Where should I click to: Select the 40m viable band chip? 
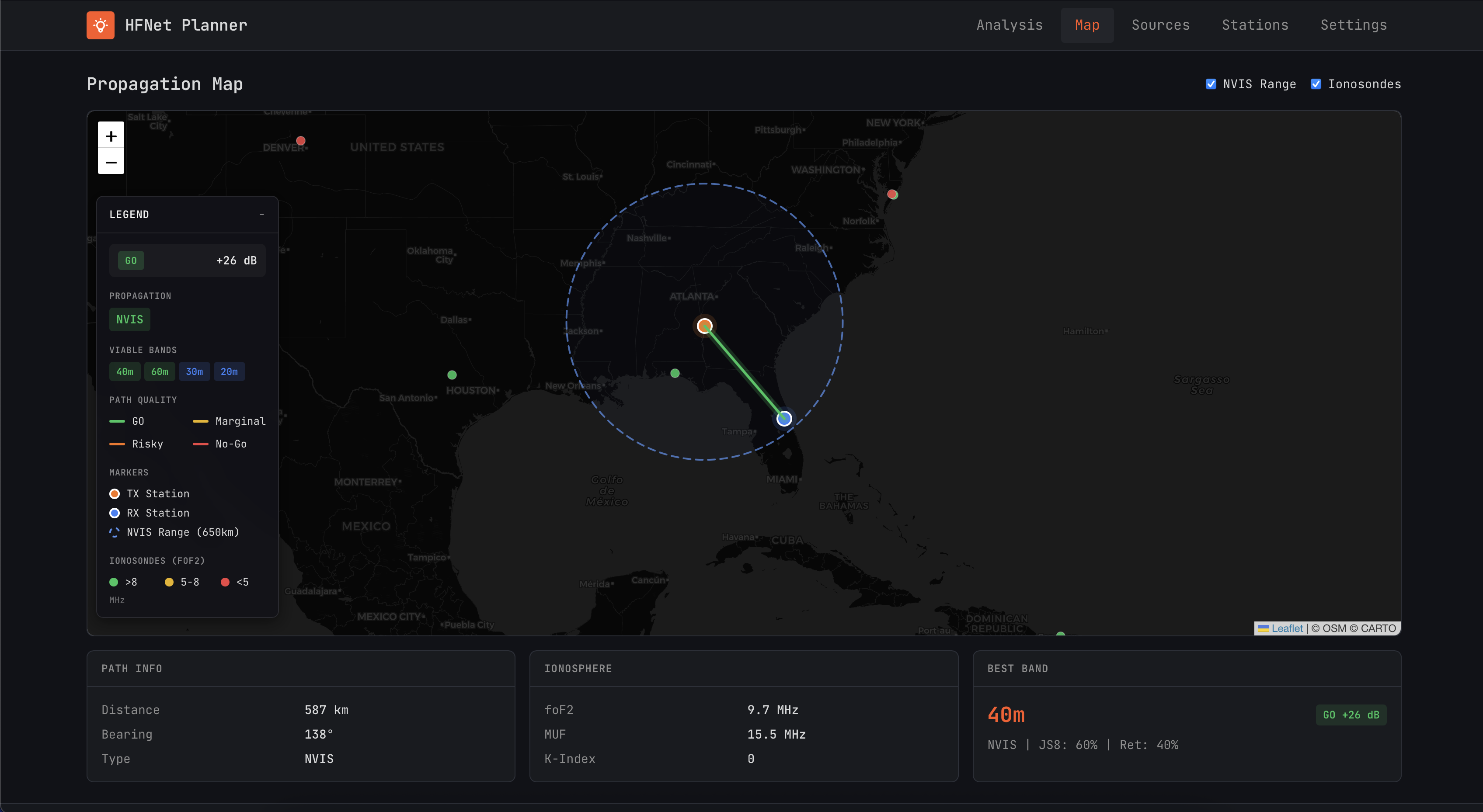tap(125, 372)
